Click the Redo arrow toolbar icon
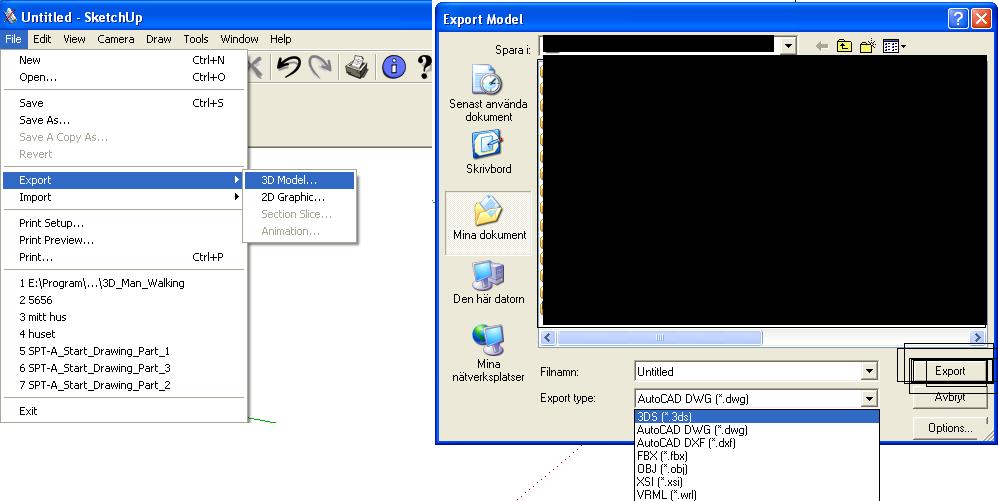This screenshot has height=501, width=998. click(320, 66)
